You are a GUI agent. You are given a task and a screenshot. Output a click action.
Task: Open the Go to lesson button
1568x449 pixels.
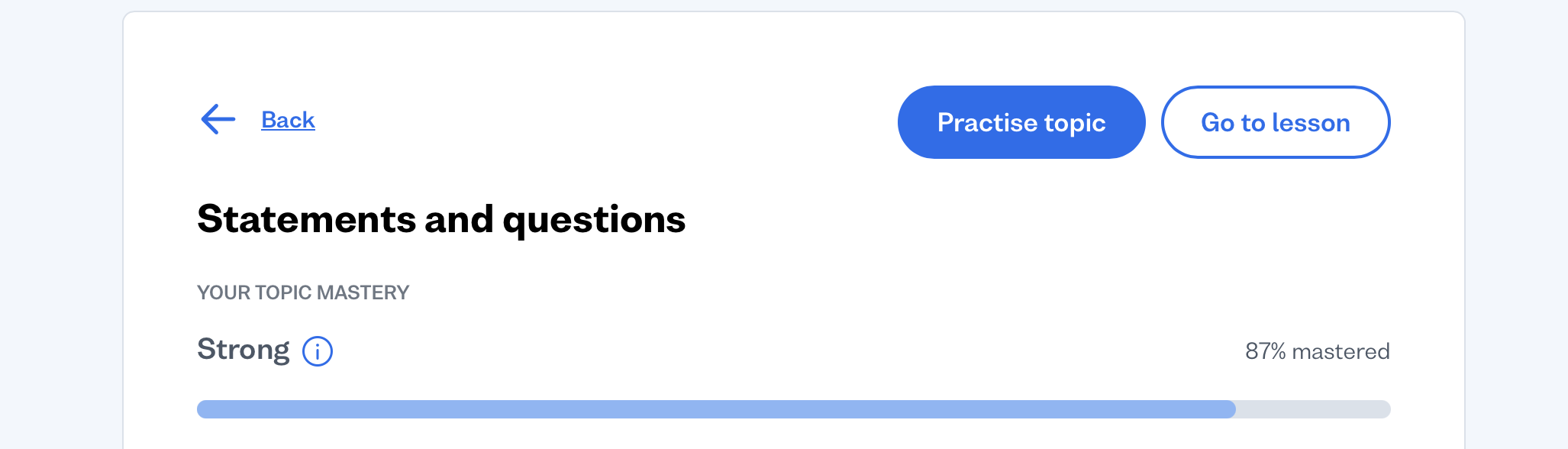1275,122
